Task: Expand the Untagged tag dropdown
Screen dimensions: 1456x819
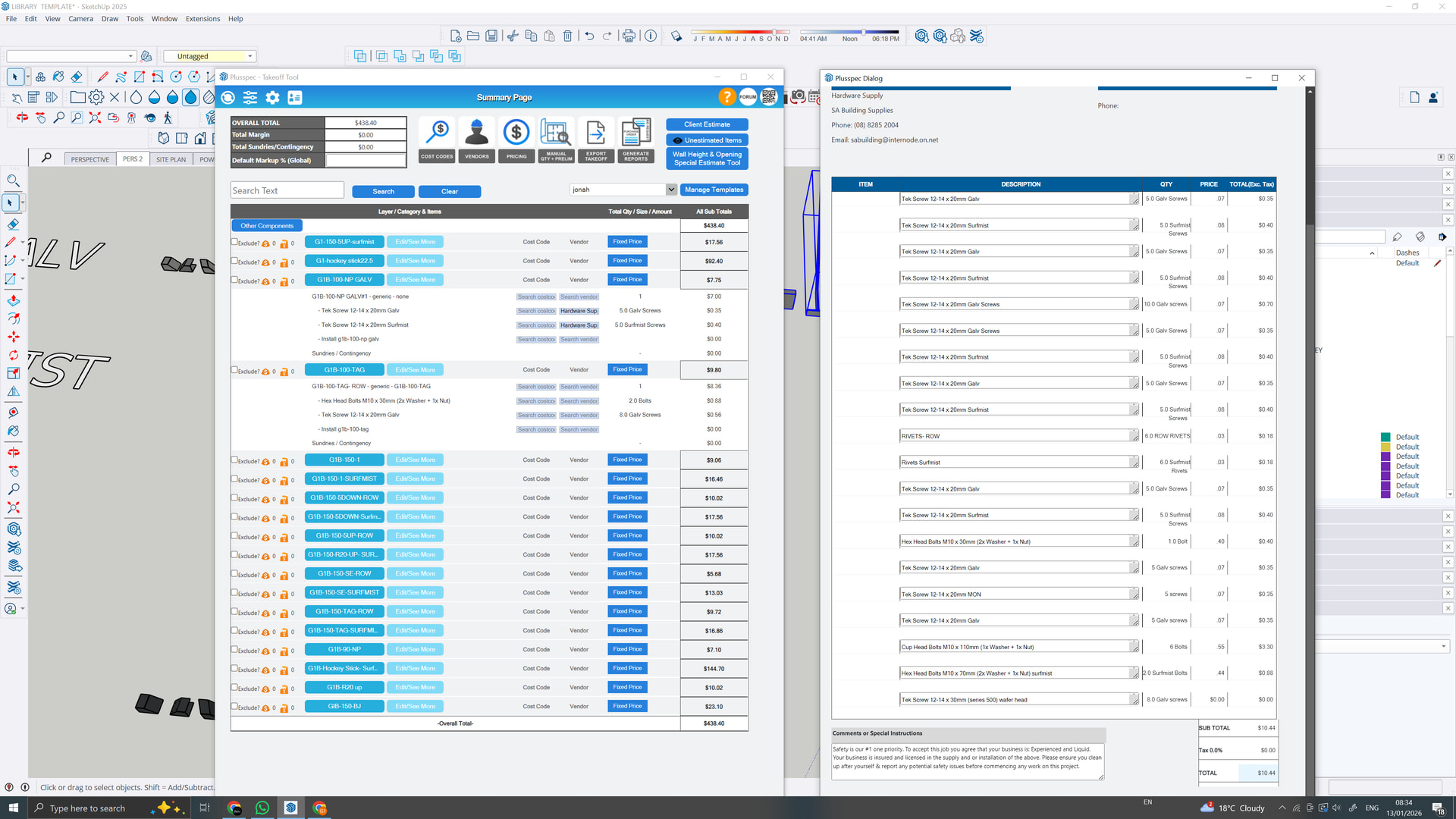Action: click(249, 56)
